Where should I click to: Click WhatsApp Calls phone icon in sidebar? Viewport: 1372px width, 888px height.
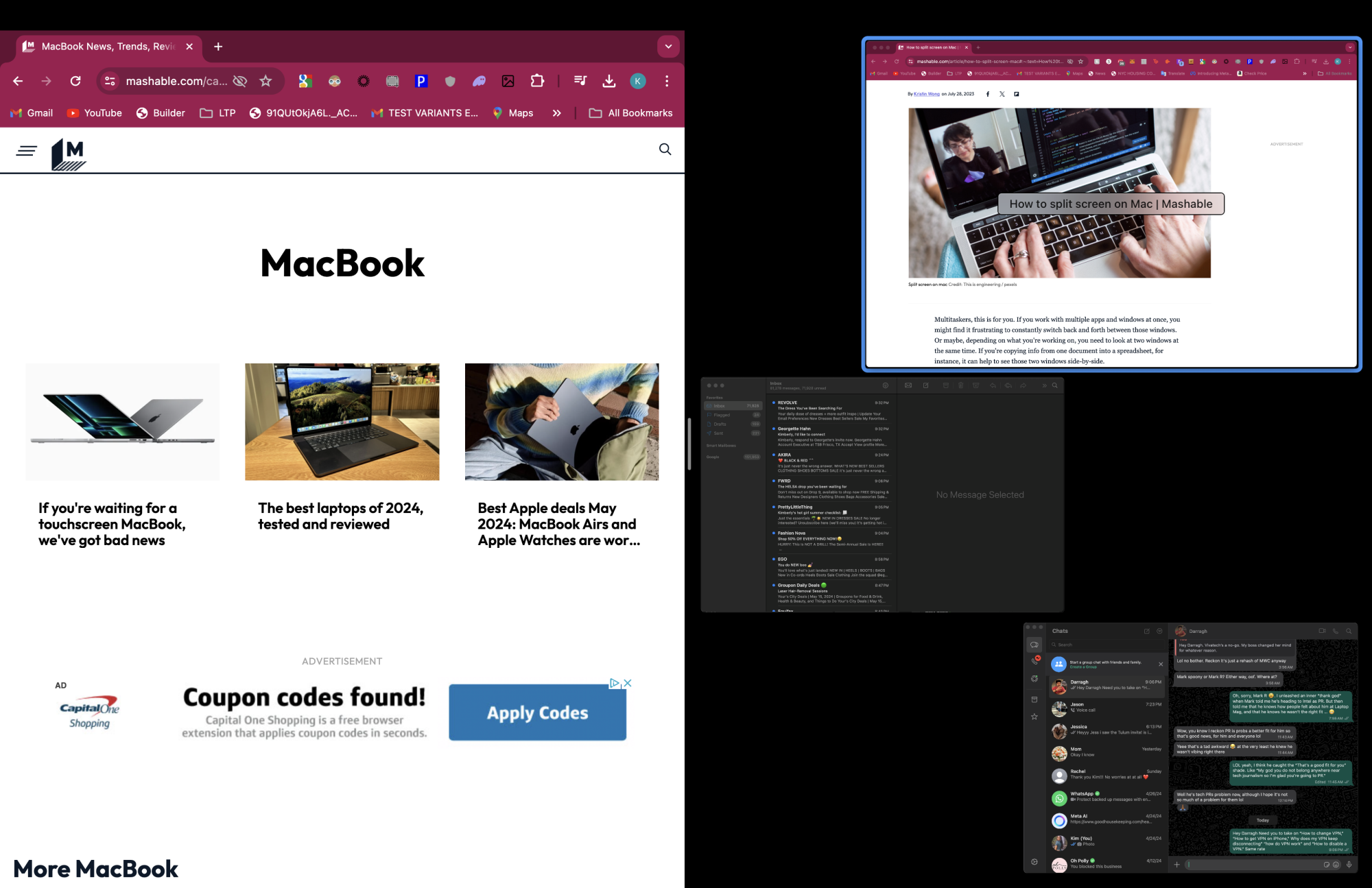pyautogui.click(x=1034, y=661)
